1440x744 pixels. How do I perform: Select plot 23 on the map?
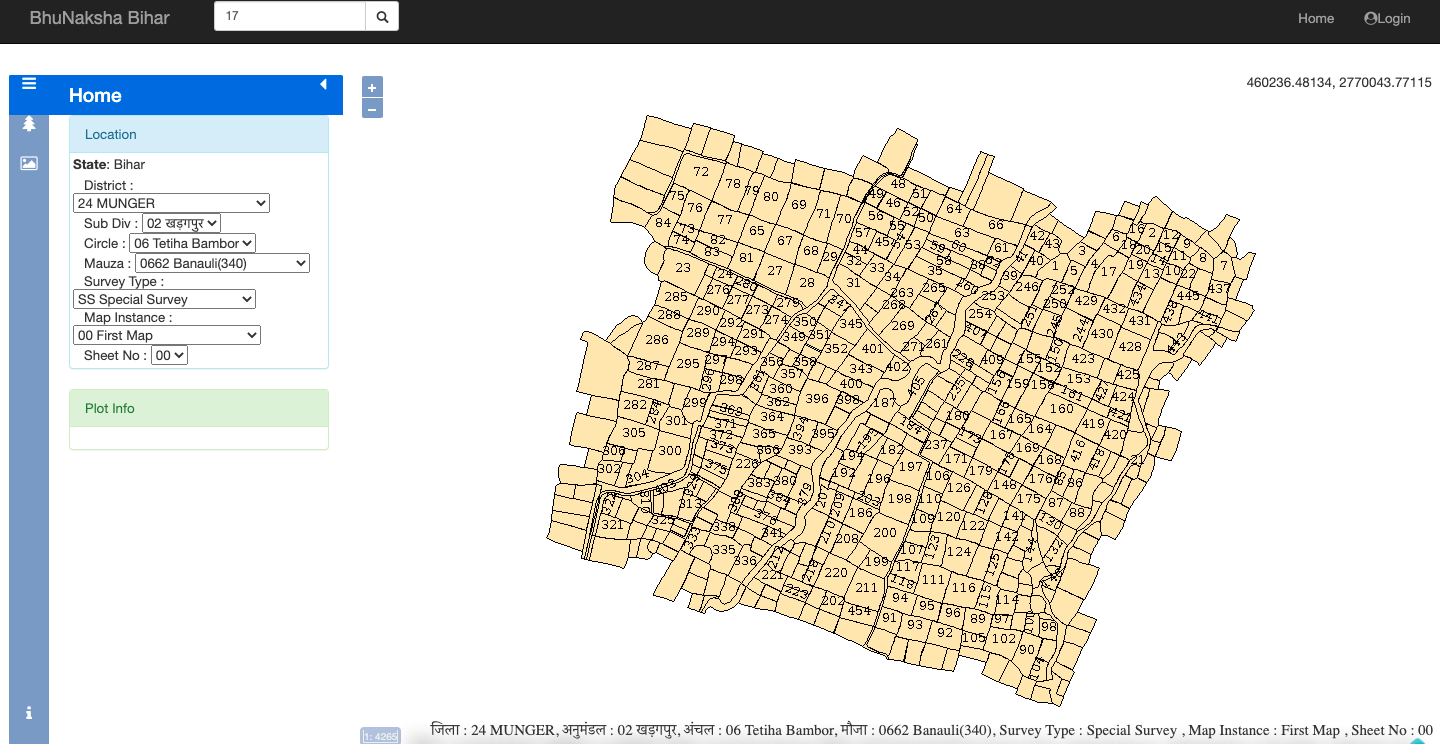click(x=683, y=268)
